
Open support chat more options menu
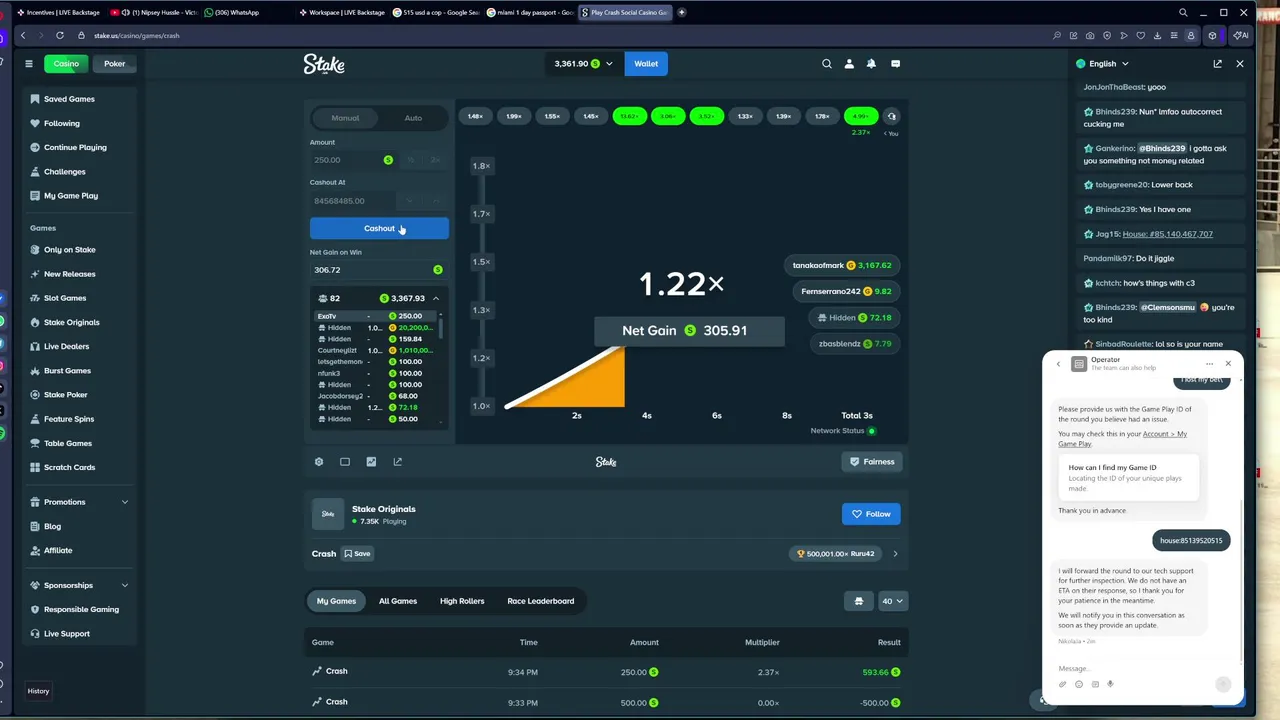[1209, 364]
